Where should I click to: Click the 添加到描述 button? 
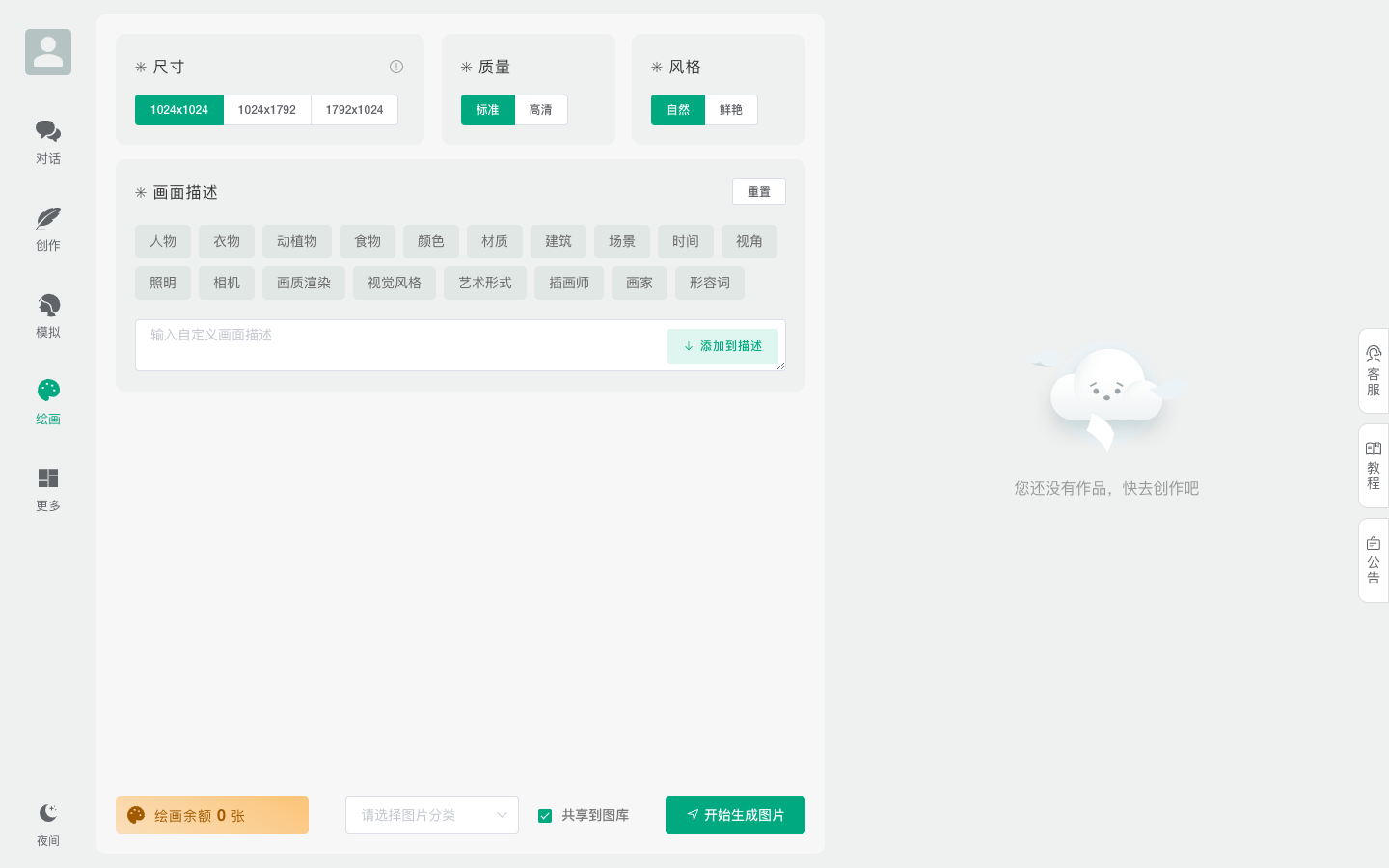point(722,346)
